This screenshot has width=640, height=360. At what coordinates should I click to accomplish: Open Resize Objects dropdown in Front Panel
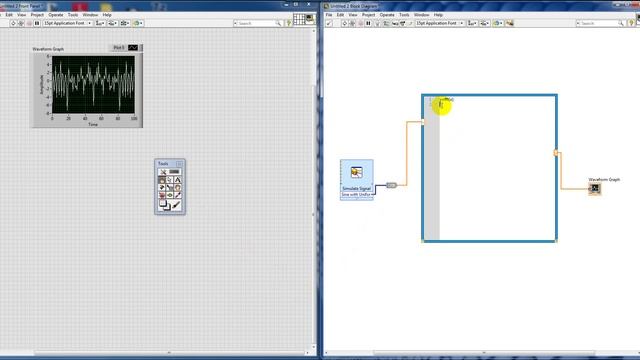click(x=125, y=23)
